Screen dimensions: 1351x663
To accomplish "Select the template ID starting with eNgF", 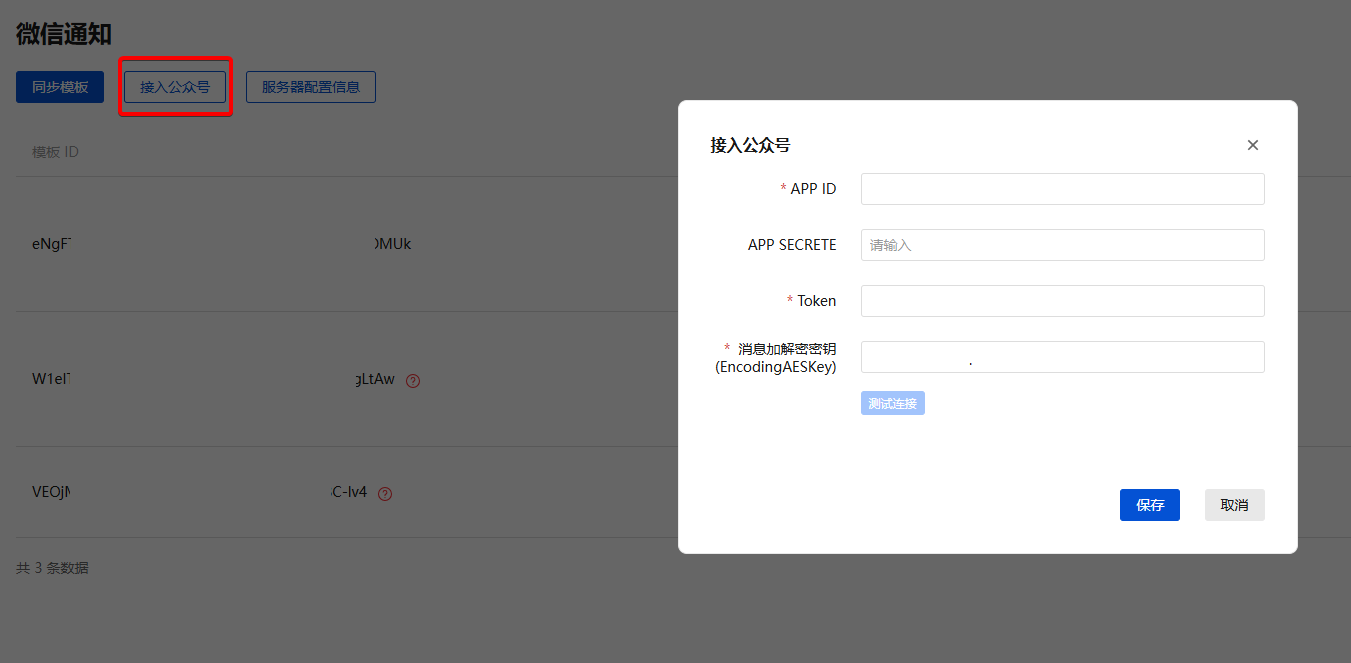I will click(222, 244).
